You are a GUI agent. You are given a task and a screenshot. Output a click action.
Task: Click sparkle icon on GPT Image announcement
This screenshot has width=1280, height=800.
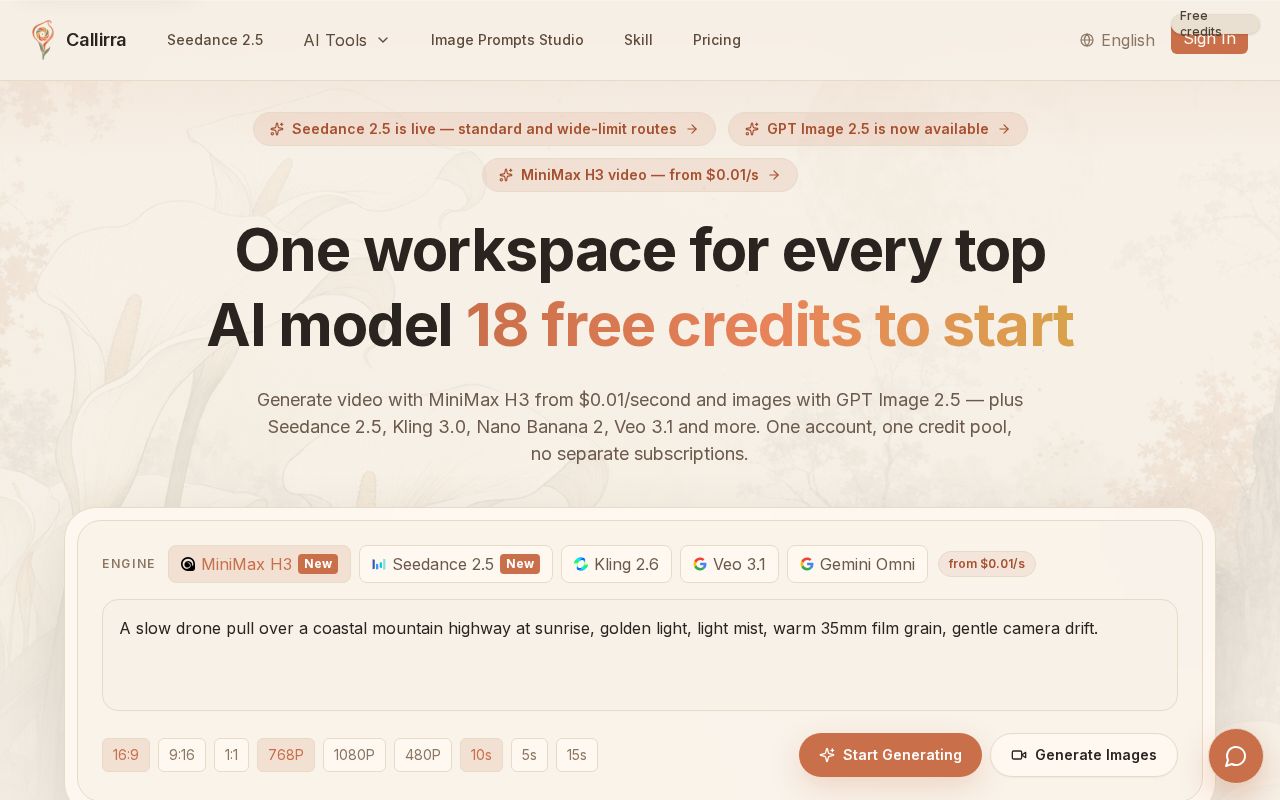point(752,129)
